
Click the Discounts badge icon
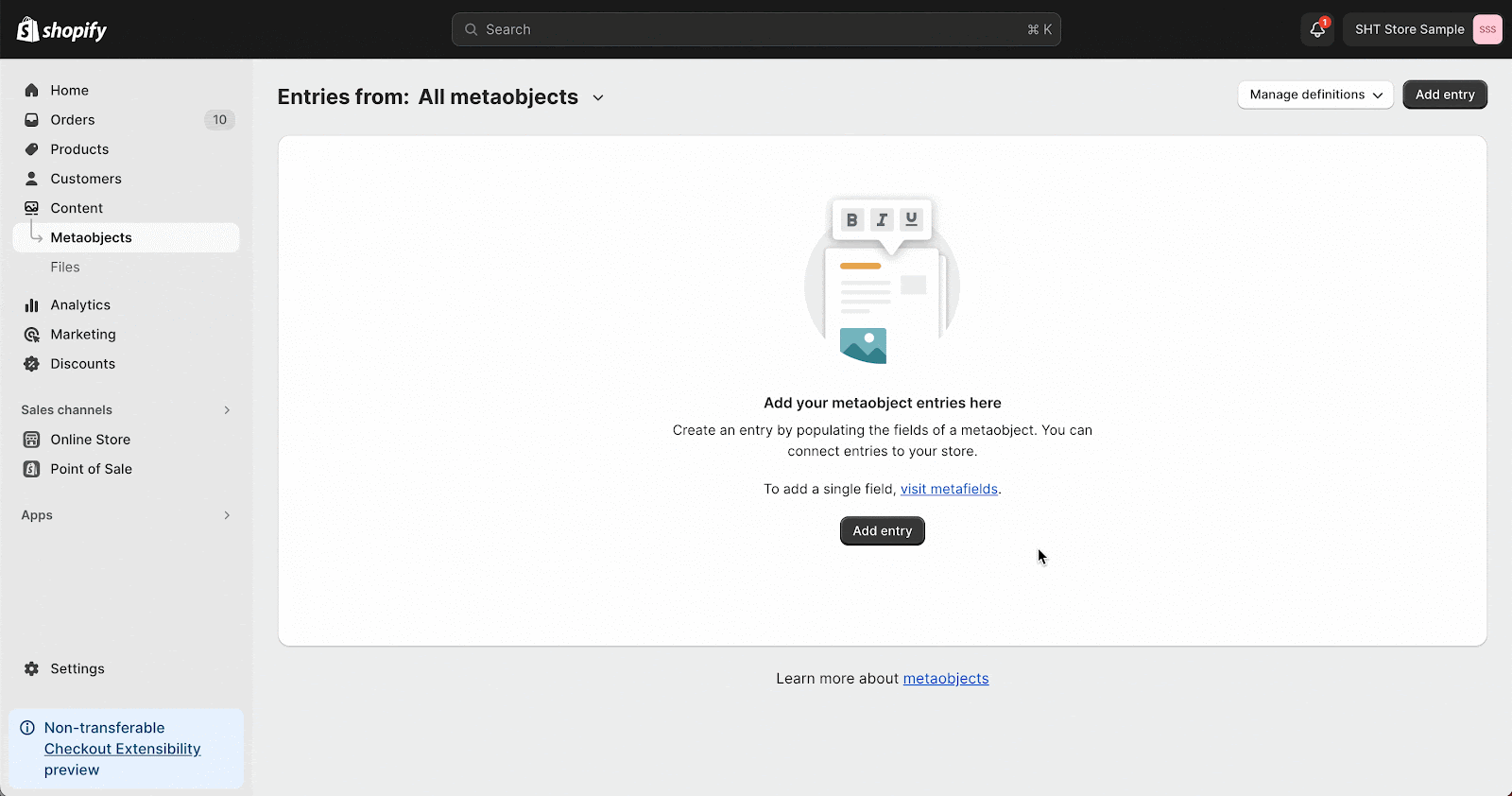[31, 364]
